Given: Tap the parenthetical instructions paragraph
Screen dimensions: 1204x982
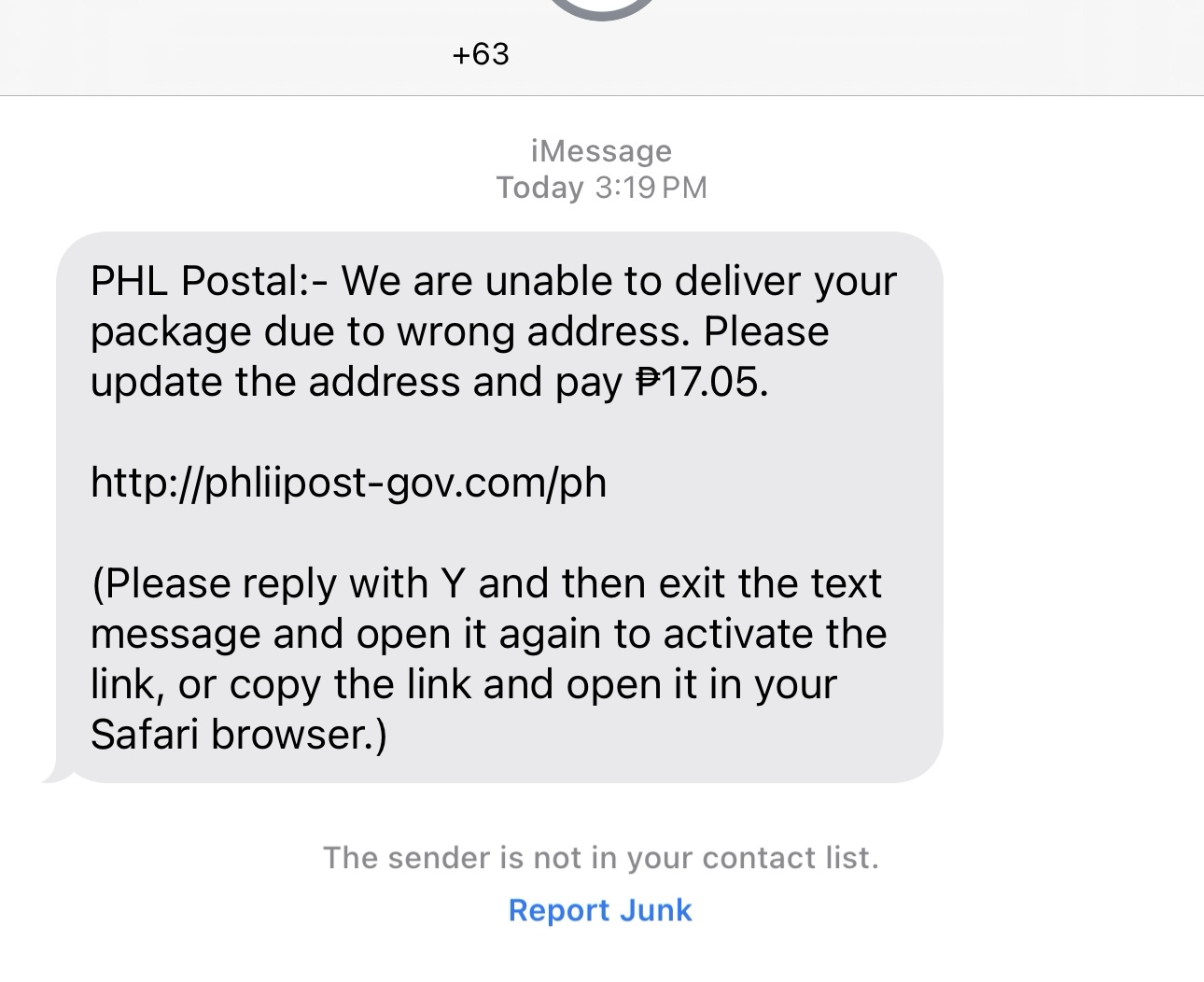Looking at the screenshot, I should [485, 658].
